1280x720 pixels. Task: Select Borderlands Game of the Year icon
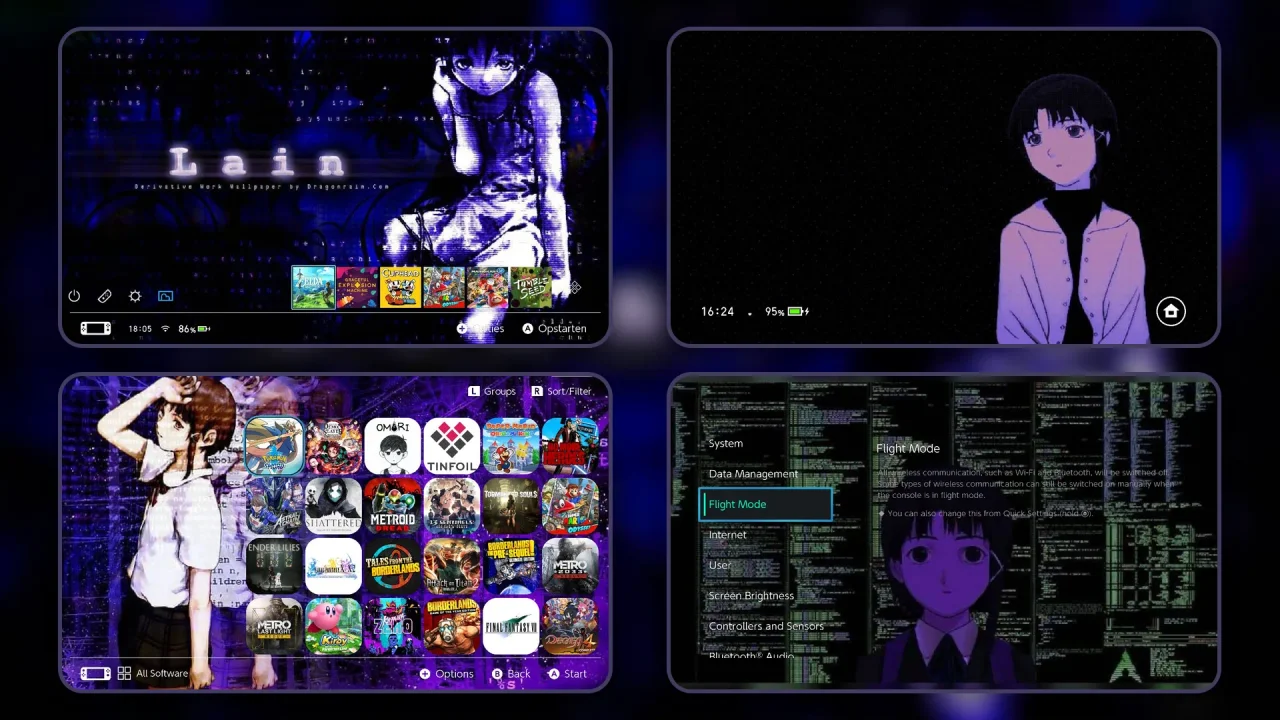click(x=452, y=626)
